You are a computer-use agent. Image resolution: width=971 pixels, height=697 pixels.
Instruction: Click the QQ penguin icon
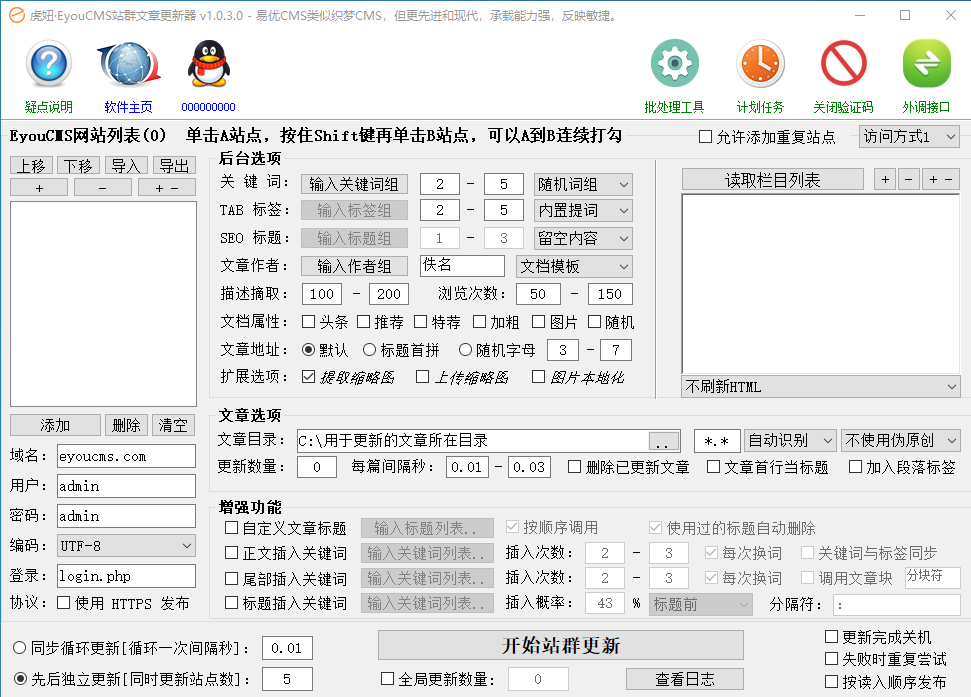click(209, 64)
